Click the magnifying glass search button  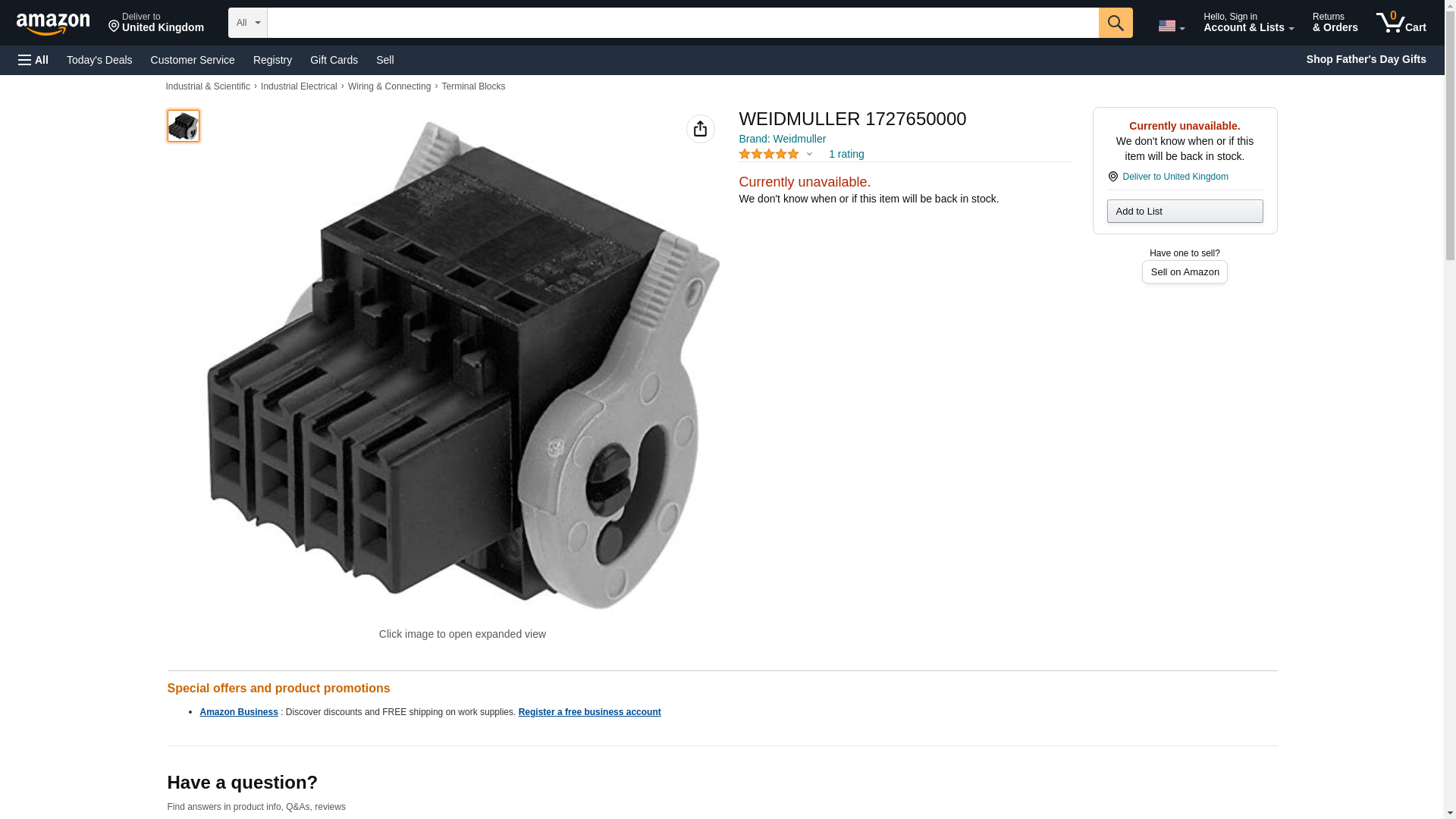coord(1115,23)
